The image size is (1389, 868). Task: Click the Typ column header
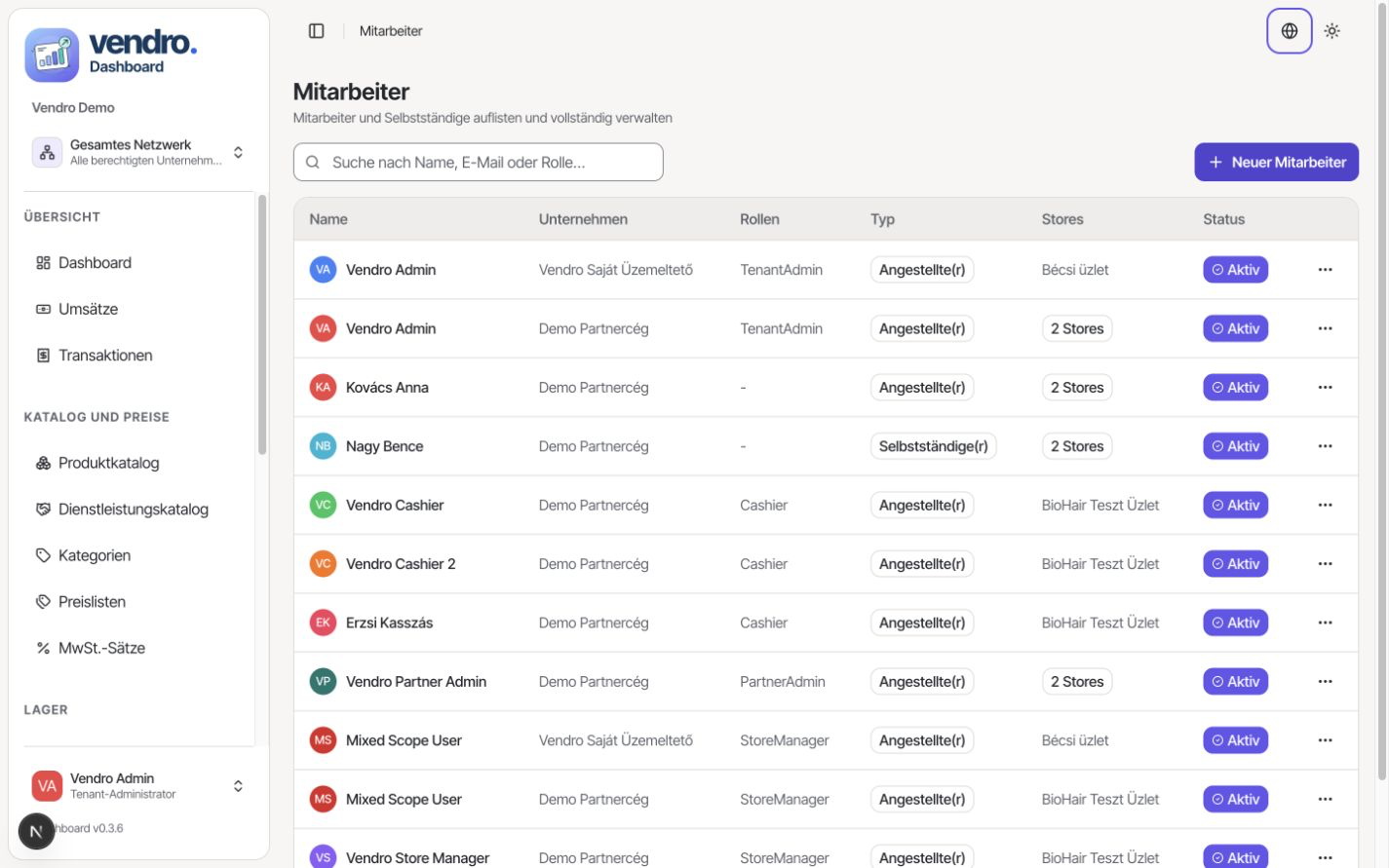click(882, 219)
